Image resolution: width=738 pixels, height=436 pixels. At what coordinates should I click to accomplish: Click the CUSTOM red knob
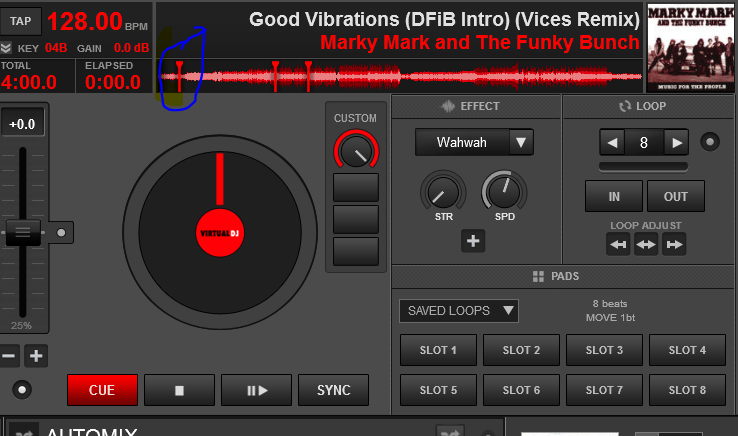click(x=356, y=151)
